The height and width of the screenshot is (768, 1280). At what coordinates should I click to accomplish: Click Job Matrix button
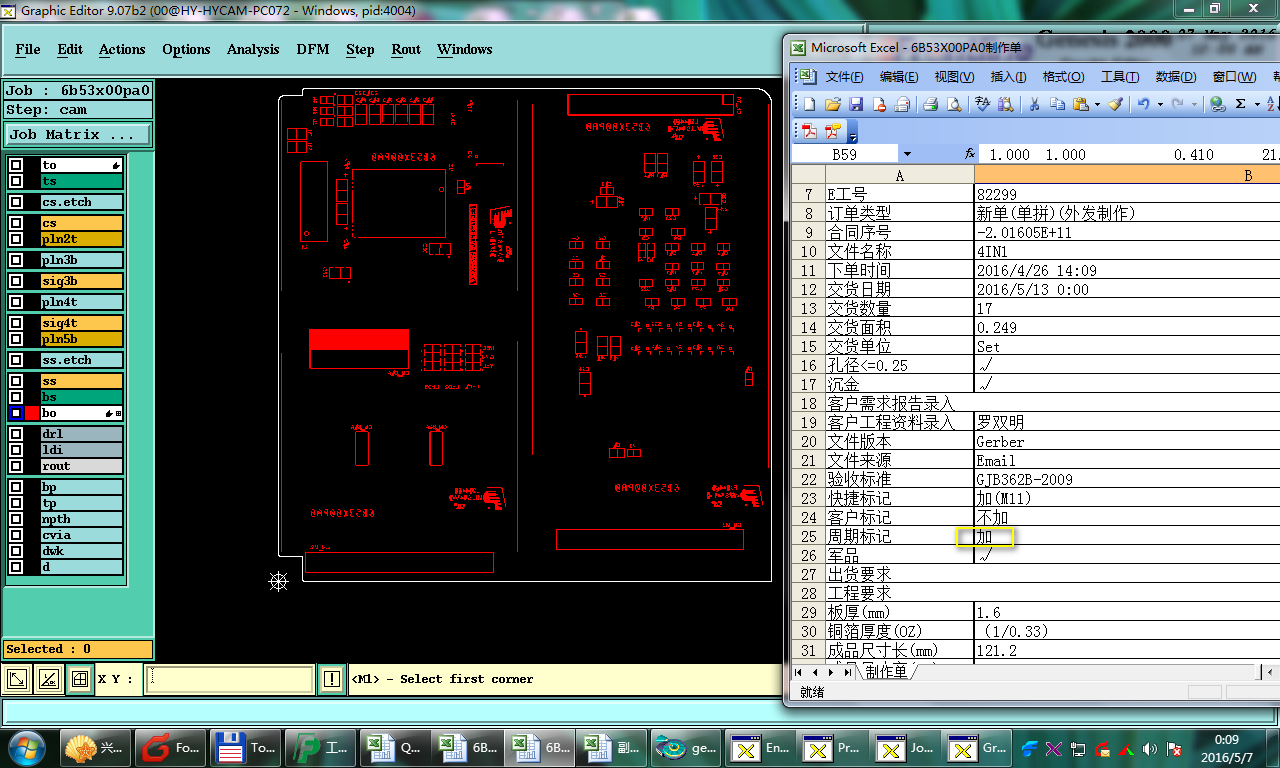click(79, 134)
